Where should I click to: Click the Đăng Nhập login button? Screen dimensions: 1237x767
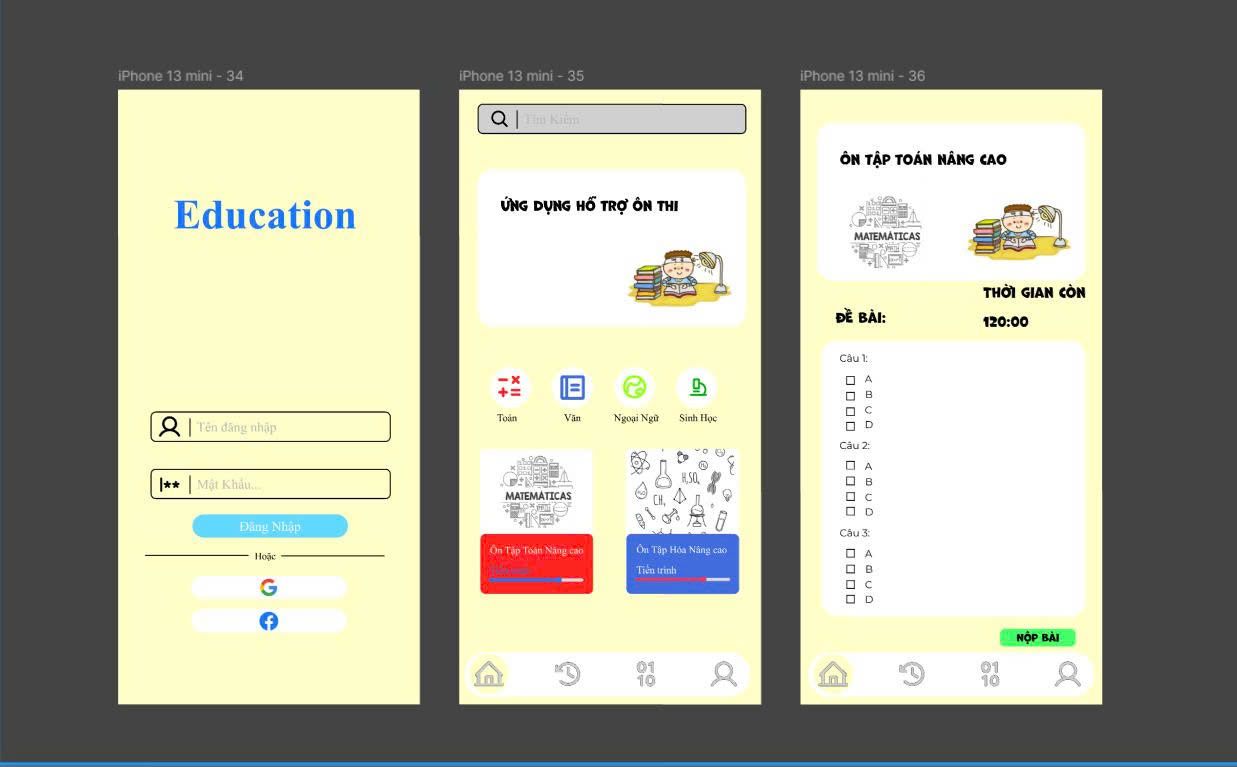(270, 526)
